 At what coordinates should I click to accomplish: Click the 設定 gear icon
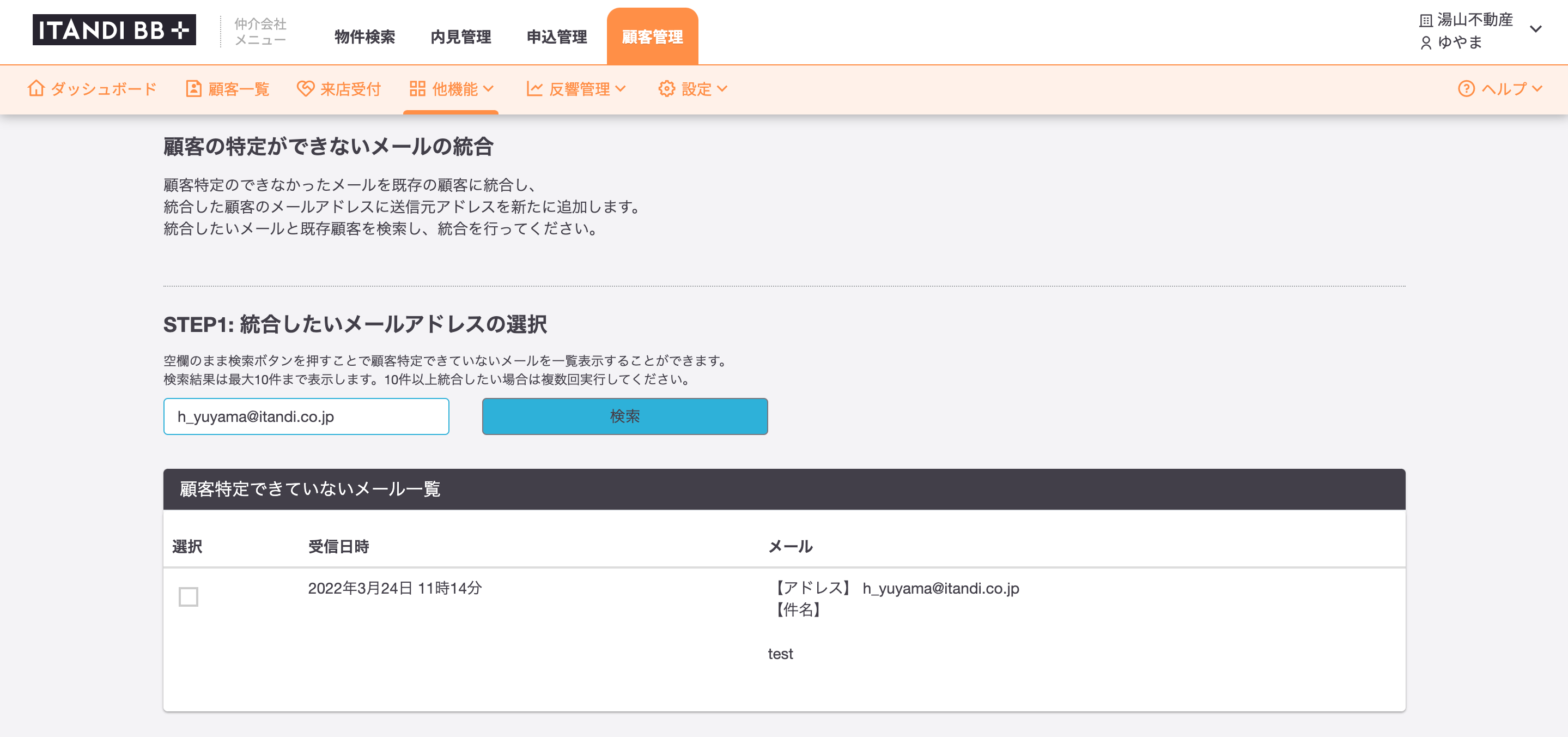[666, 89]
